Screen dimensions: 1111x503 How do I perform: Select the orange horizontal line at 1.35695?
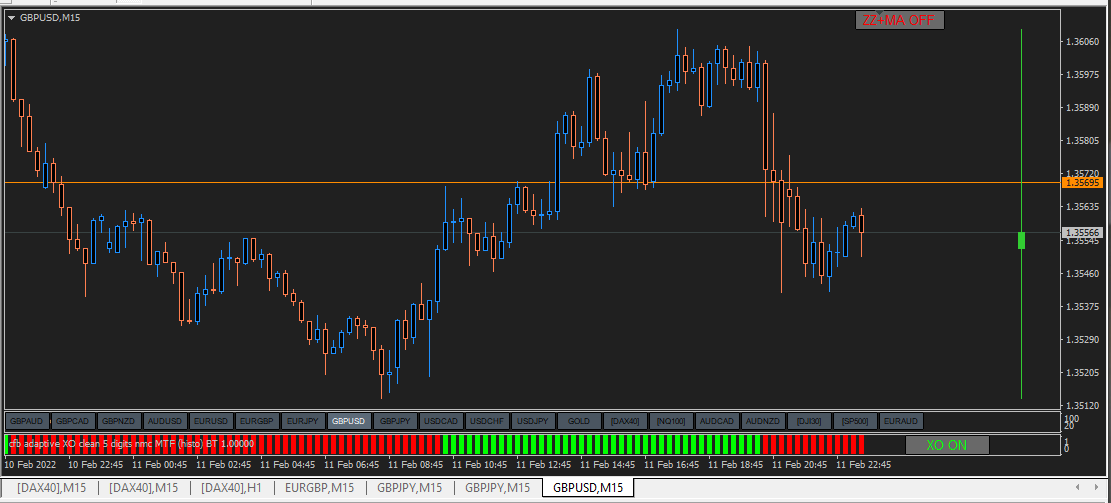coord(531,183)
